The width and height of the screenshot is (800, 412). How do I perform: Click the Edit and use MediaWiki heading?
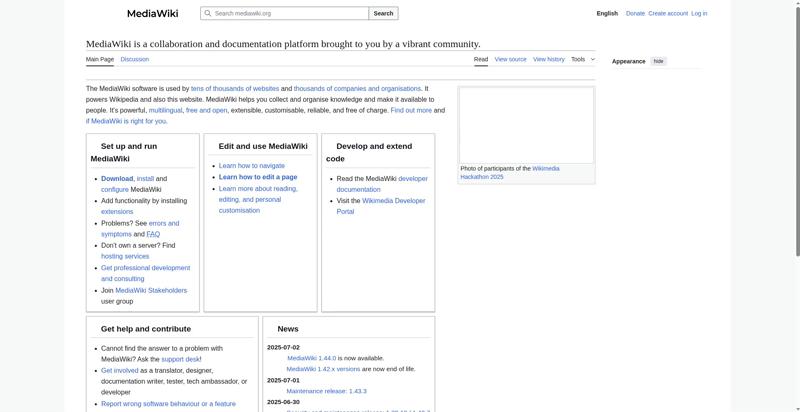(263, 146)
